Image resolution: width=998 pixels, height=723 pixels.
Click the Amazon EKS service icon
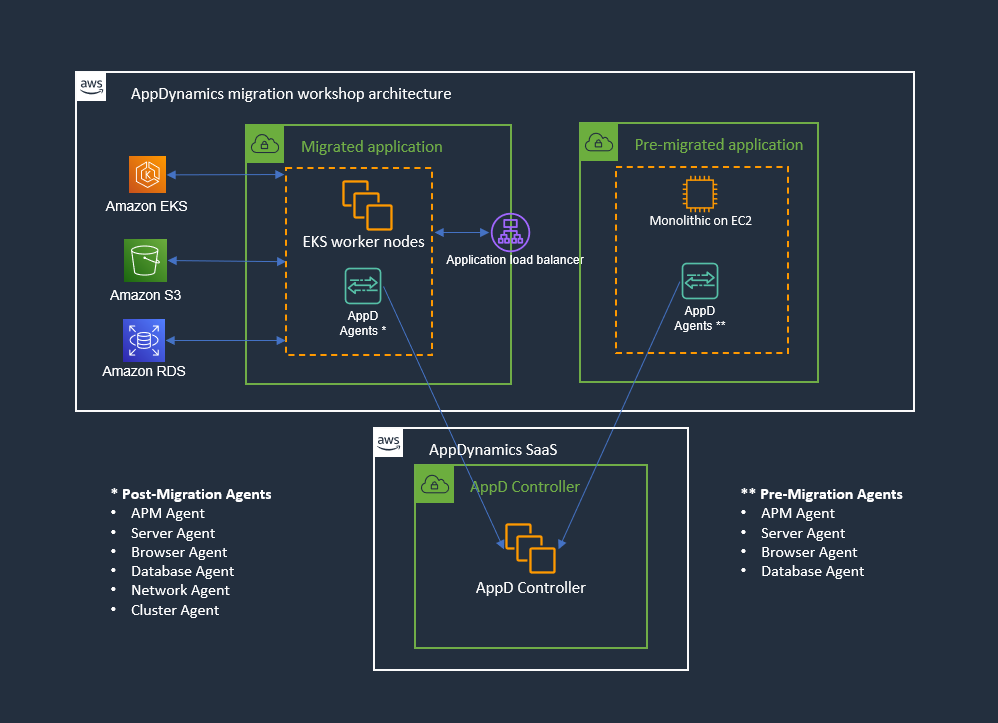pos(146,174)
